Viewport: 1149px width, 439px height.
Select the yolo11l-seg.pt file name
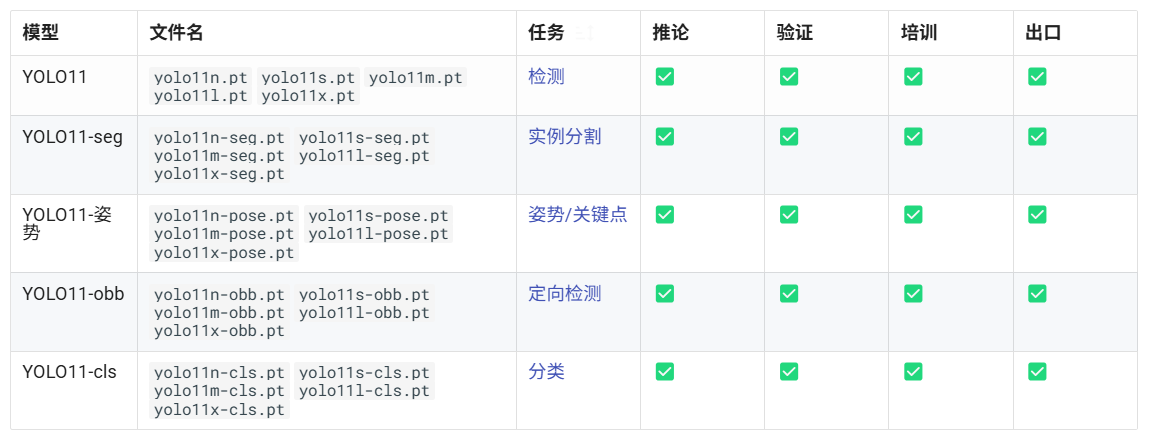pyautogui.click(x=364, y=155)
